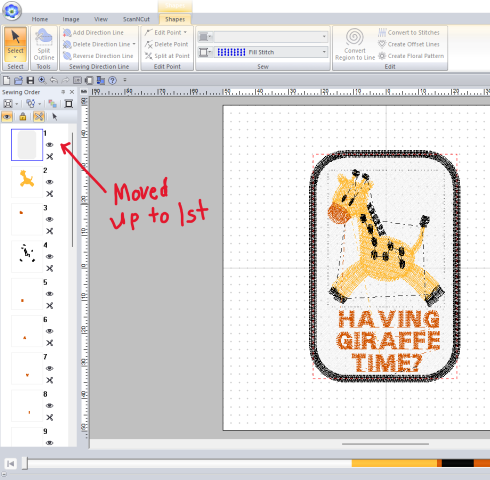Toggle the crossed needle button in Sewing Order toolbar
Image resolution: width=490 pixels, height=480 pixels.
(39, 116)
